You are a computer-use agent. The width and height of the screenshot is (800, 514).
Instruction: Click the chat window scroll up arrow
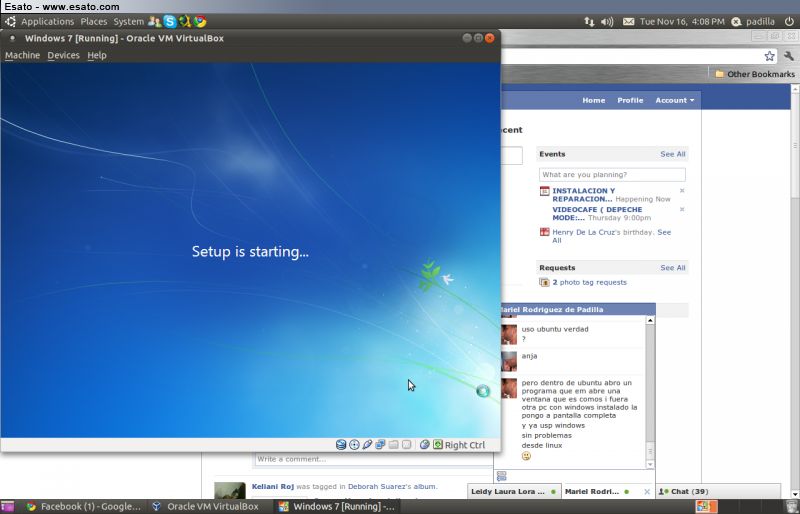click(650, 320)
